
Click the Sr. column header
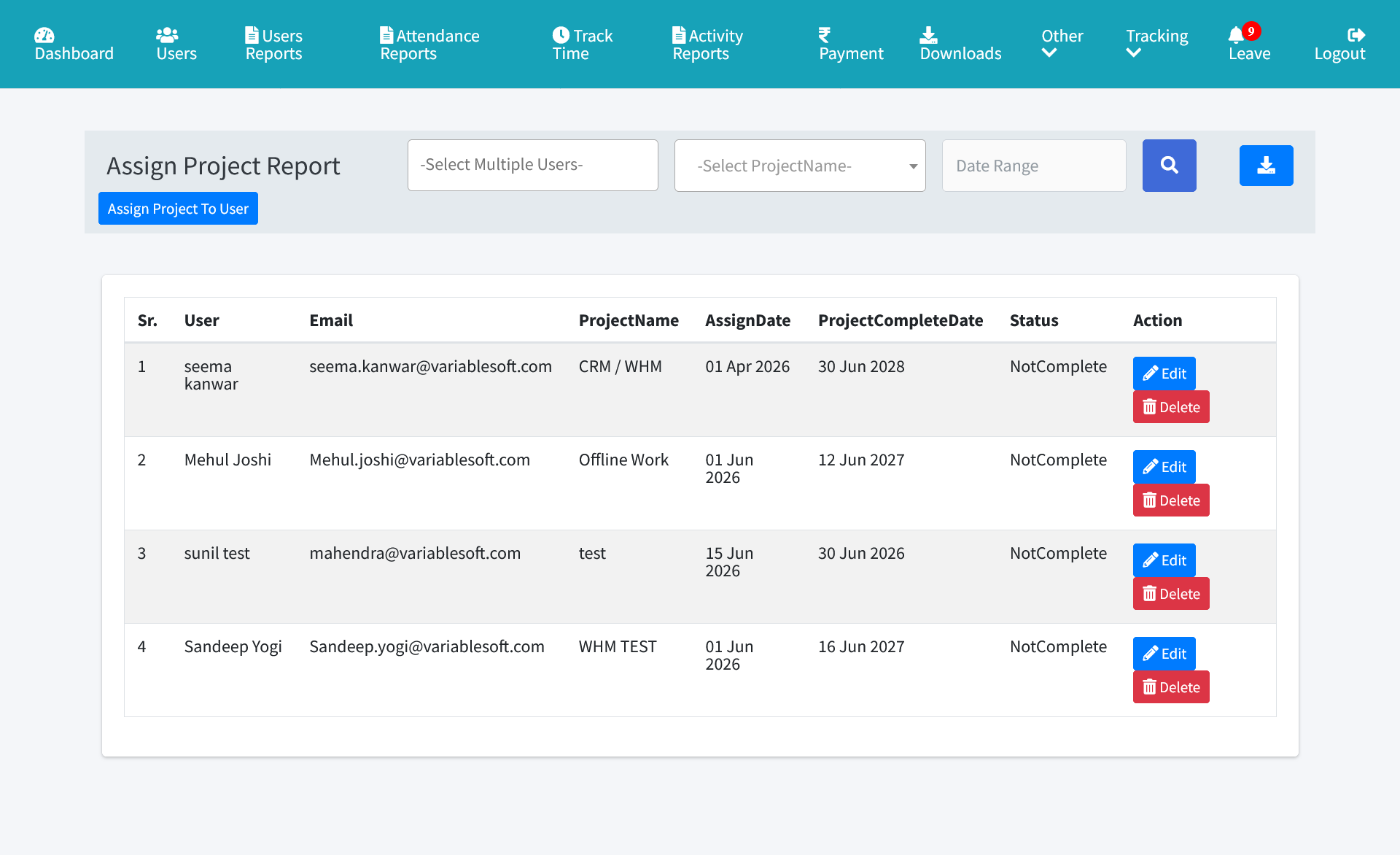(147, 320)
